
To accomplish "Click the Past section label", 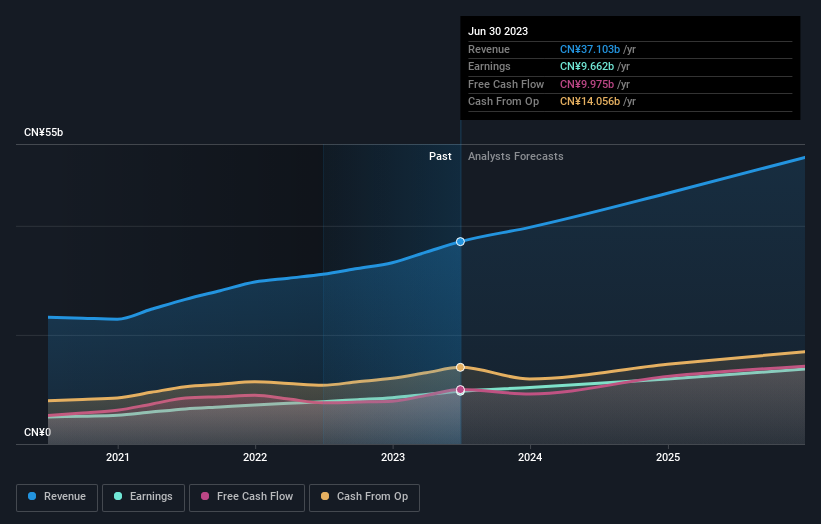I will 440,156.
